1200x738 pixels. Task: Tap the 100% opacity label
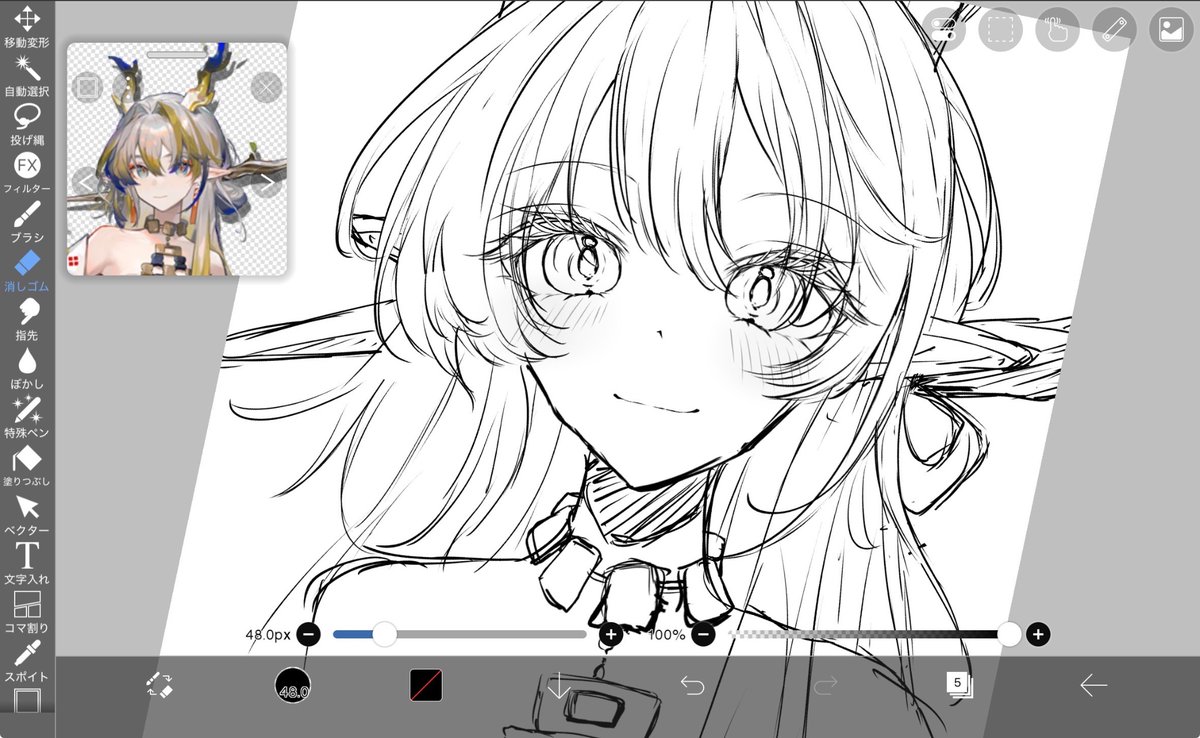click(667, 634)
